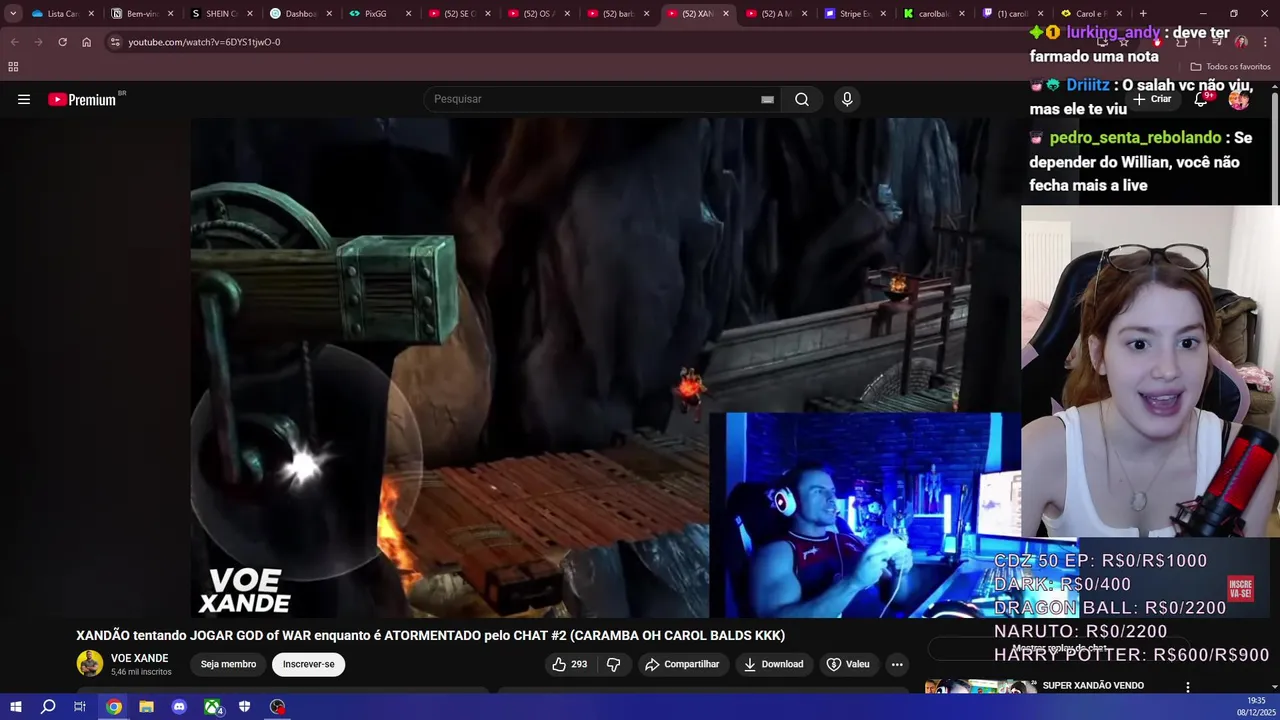This screenshot has height=720, width=1280.
Task: Click the Download button
Action: [773, 664]
